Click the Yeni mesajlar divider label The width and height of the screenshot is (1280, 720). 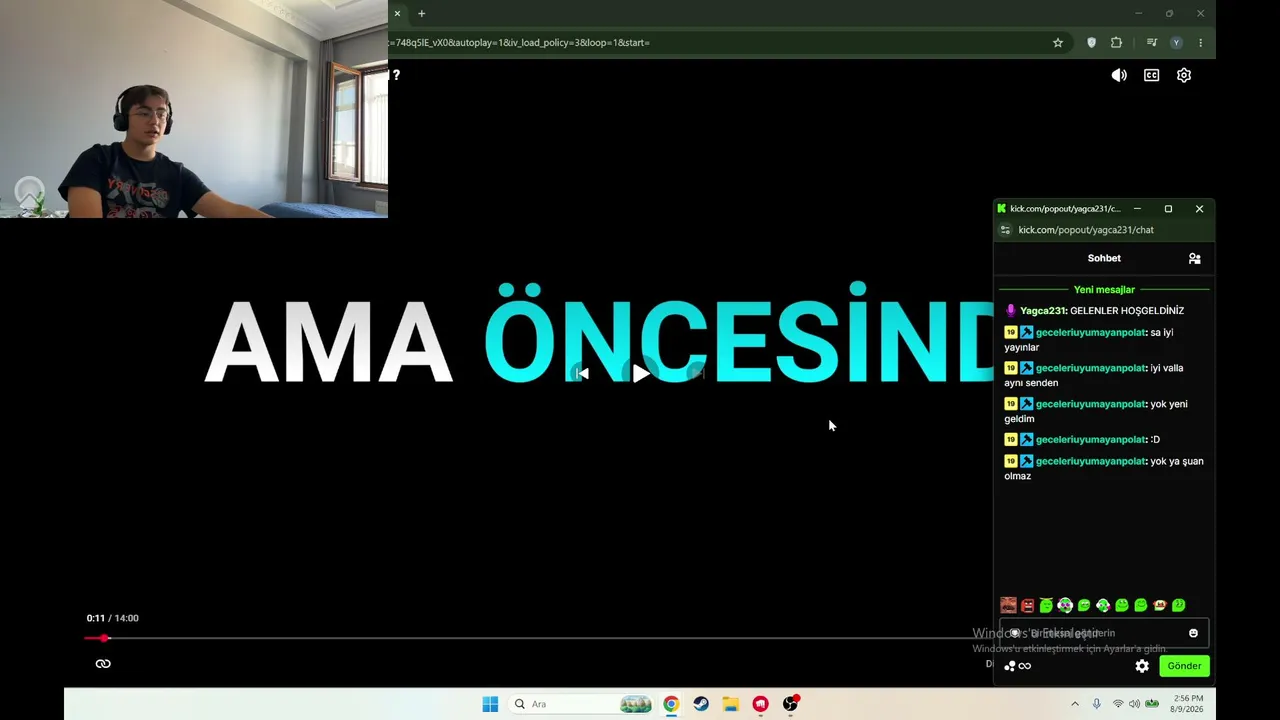tap(1104, 290)
